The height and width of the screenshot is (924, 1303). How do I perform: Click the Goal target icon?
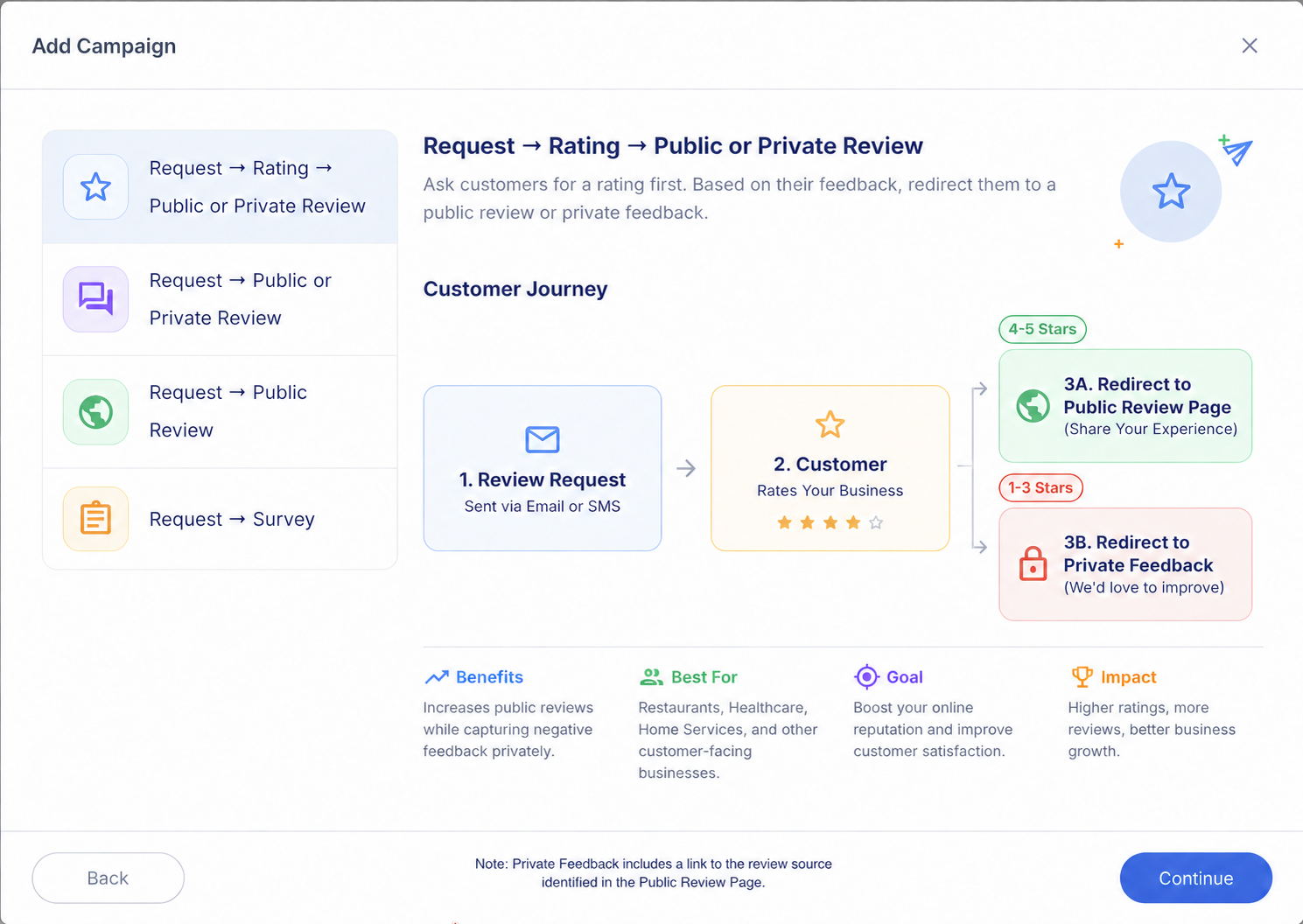point(866,676)
